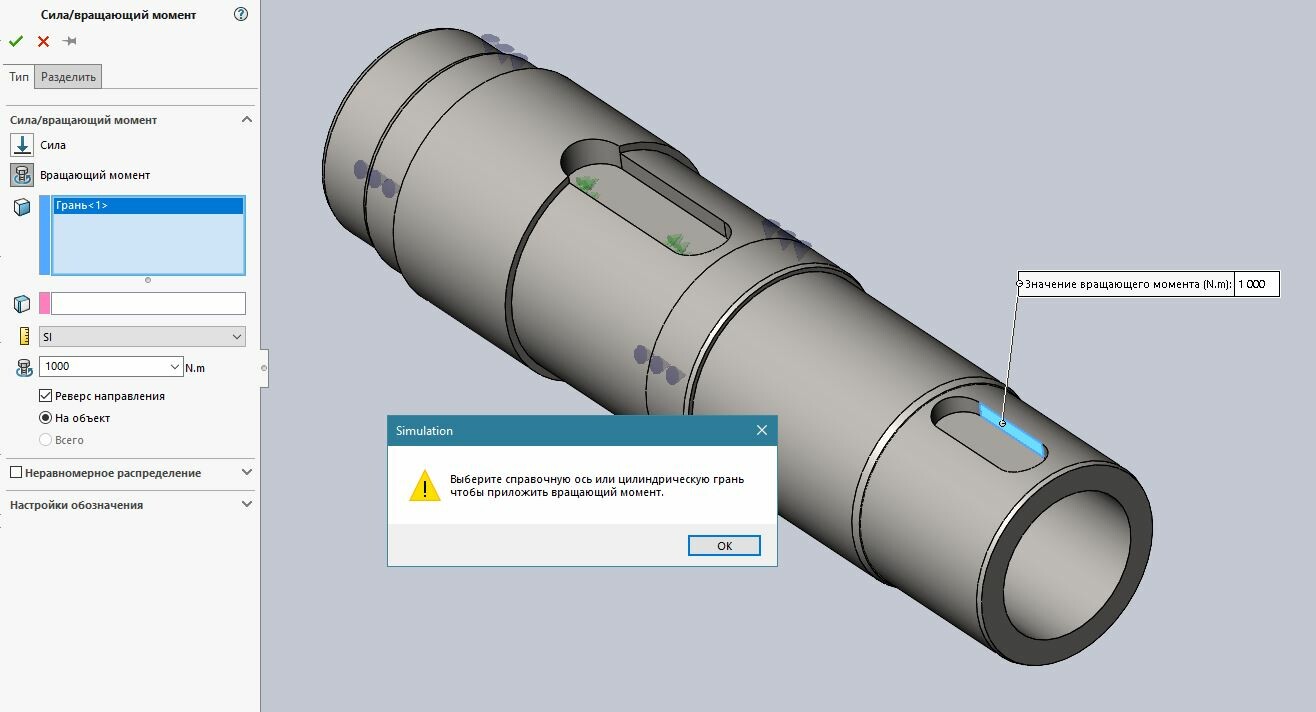Enable Неравномерное распределение checkbox
The width and height of the screenshot is (1316, 712).
point(15,473)
